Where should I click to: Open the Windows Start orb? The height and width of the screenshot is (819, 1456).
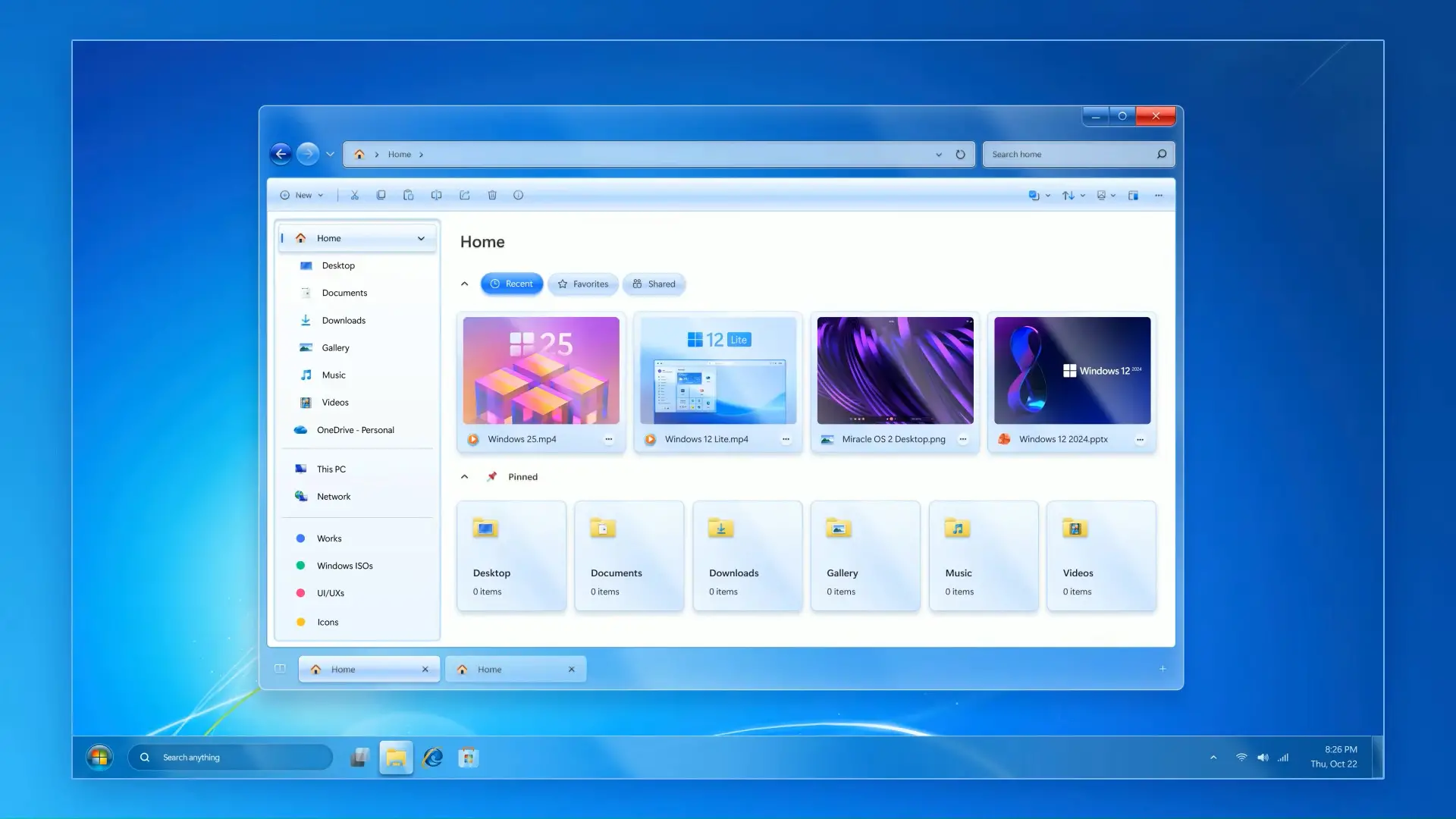click(x=99, y=757)
